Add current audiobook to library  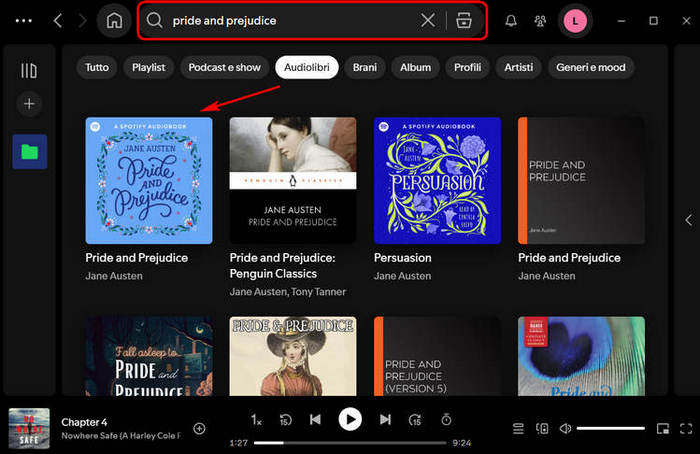click(200, 429)
